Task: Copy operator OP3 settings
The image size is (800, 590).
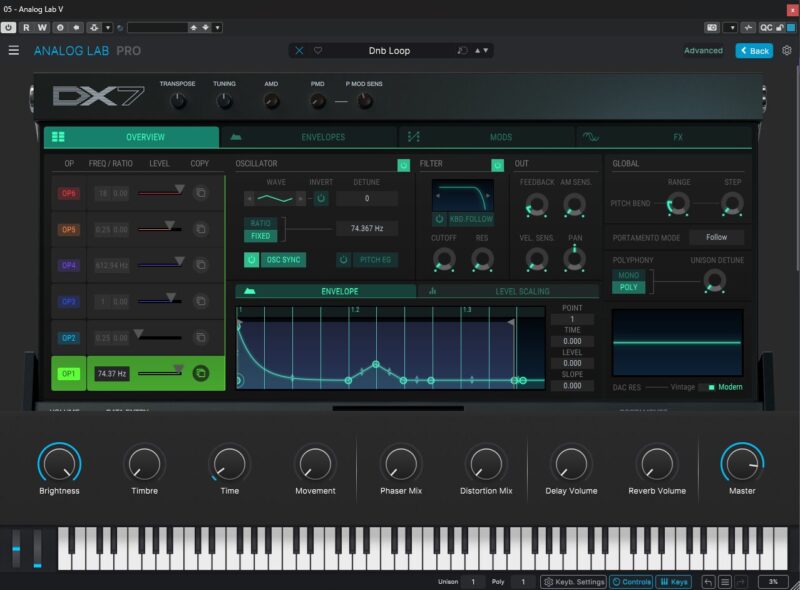Action: click(201, 301)
